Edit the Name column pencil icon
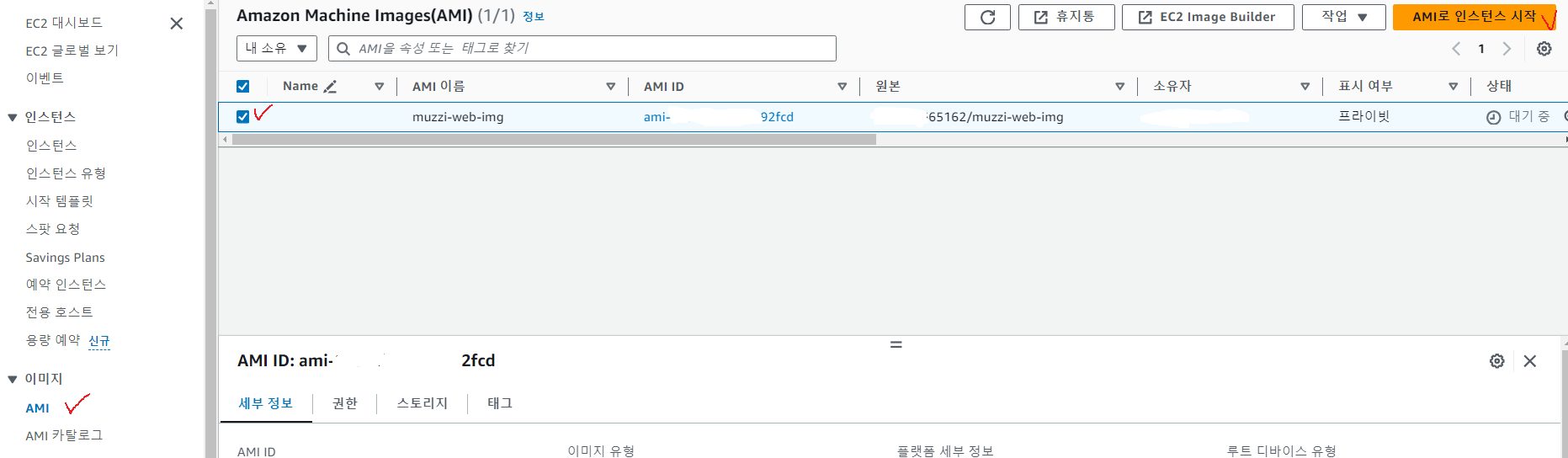 pyautogui.click(x=330, y=86)
